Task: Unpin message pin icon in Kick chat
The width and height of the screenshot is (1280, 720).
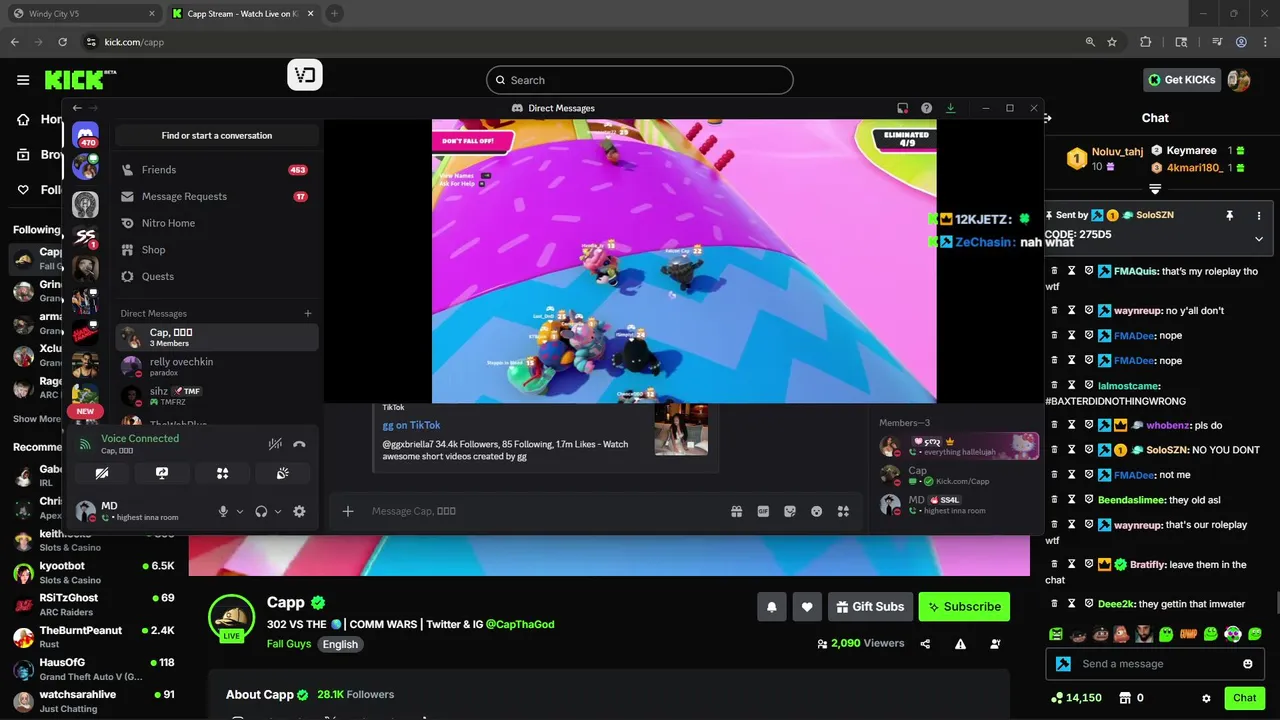Action: click(1229, 215)
